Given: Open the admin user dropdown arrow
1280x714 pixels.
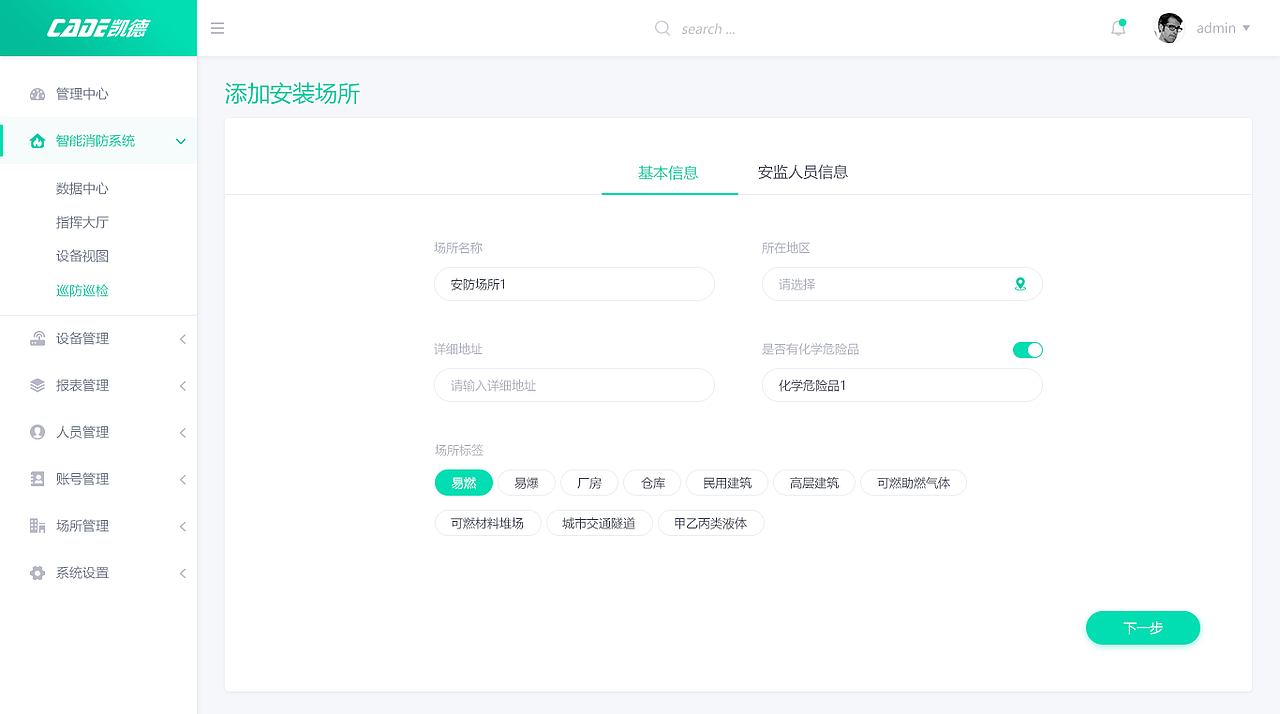Looking at the screenshot, I should pyautogui.click(x=1246, y=28).
